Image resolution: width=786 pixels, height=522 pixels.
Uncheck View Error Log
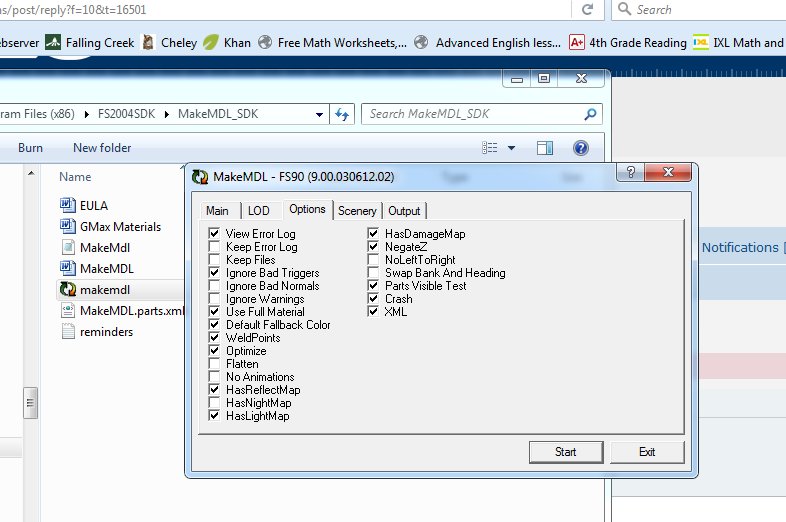point(214,233)
